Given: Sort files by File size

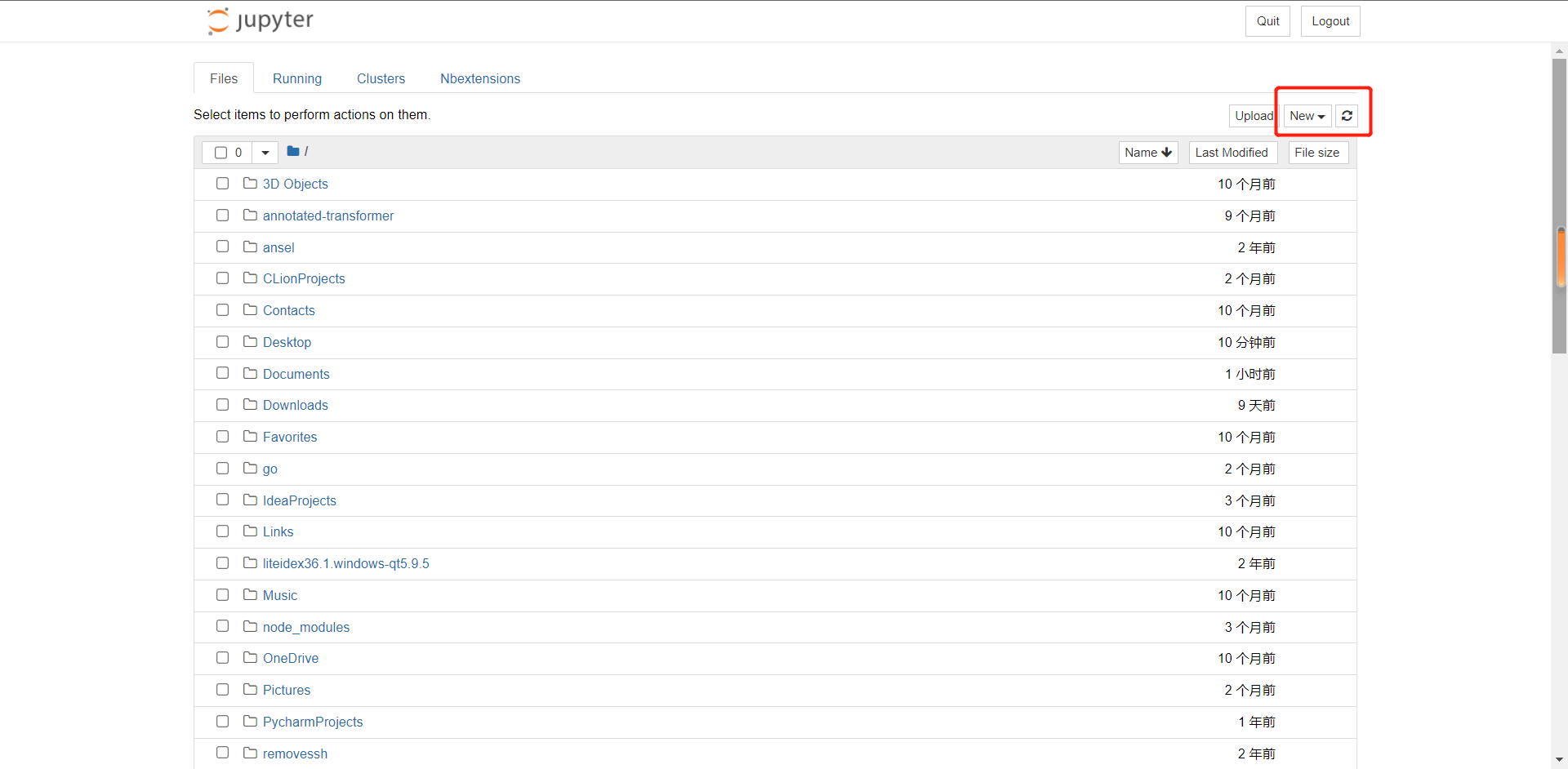Looking at the screenshot, I should [1318, 153].
